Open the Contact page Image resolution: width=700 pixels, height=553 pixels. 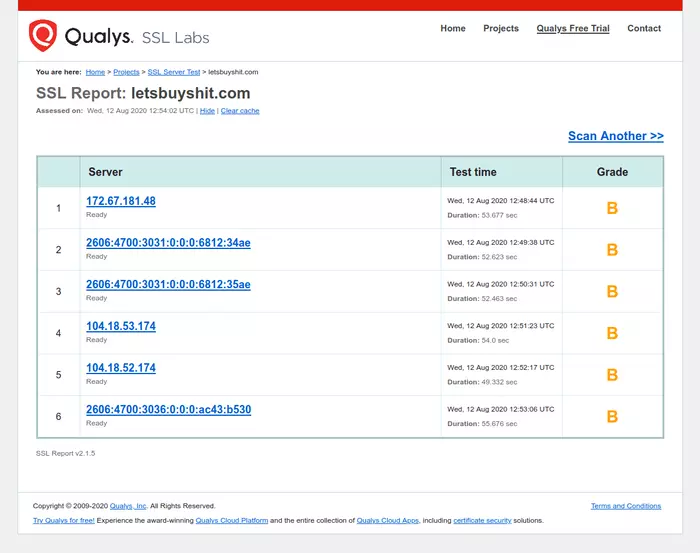click(x=644, y=28)
